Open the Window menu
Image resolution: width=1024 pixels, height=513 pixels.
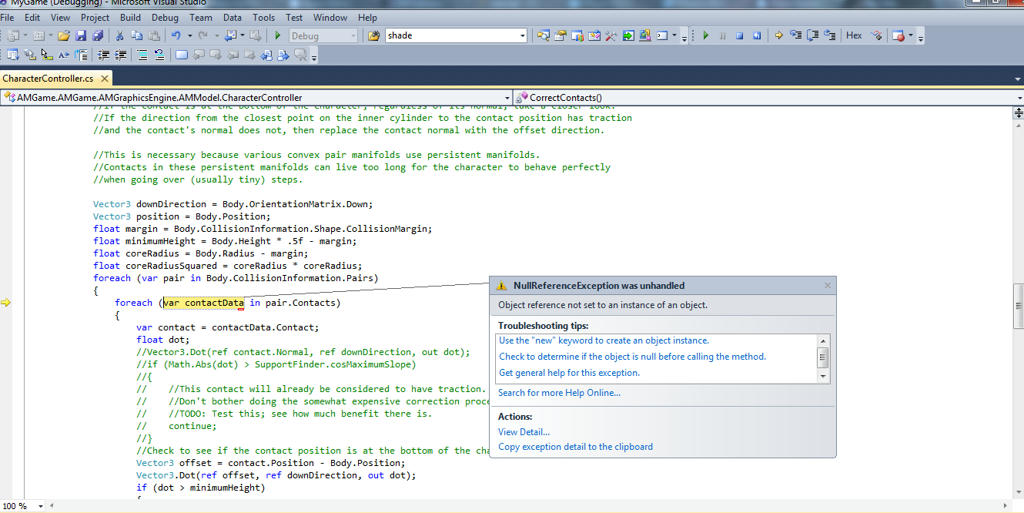pos(330,18)
